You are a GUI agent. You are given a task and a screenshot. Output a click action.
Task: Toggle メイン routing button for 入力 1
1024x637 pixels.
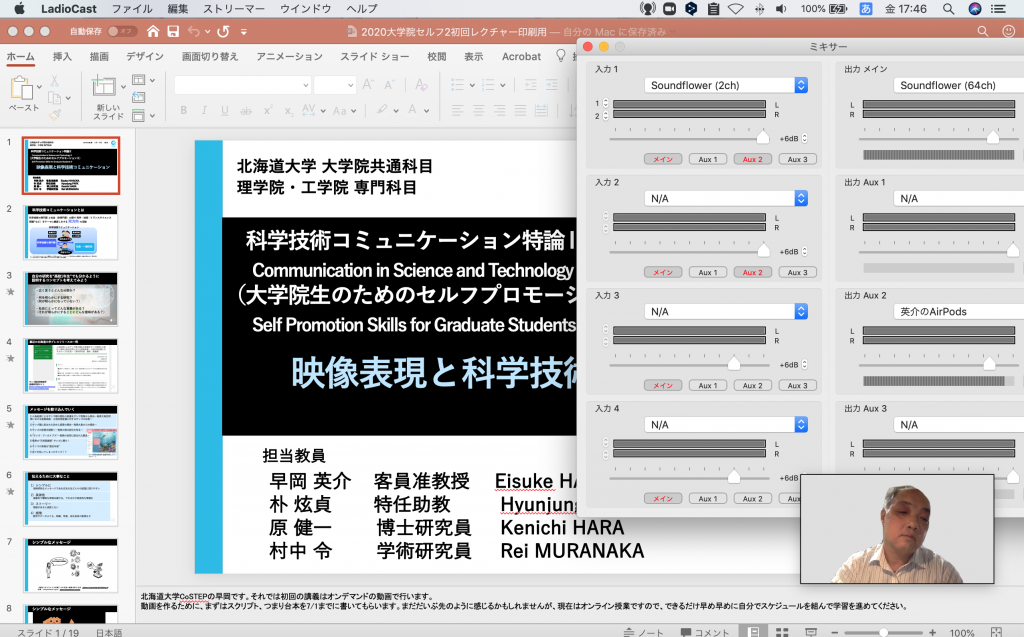click(x=663, y=159)
